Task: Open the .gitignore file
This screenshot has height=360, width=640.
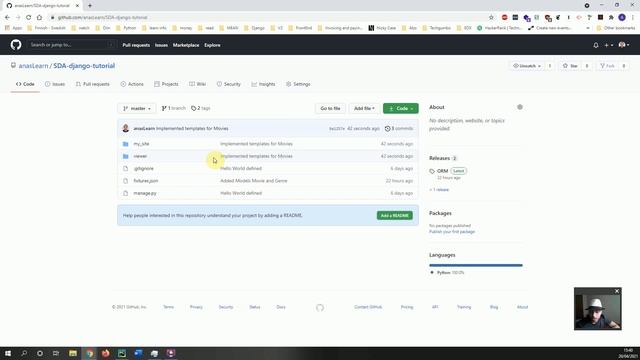Action: 144,169
